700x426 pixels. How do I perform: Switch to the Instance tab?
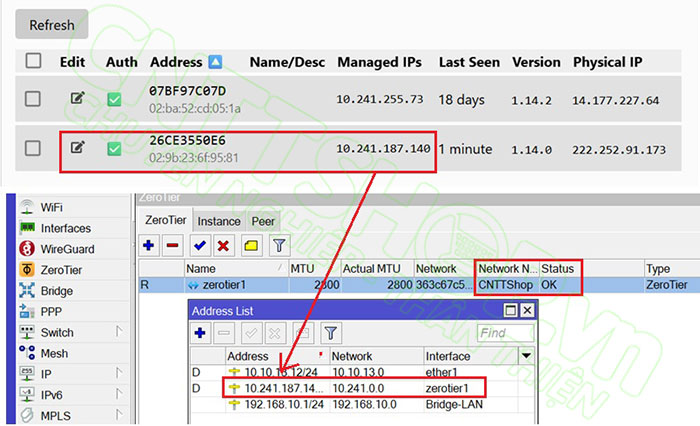click(x=219, y=221)
